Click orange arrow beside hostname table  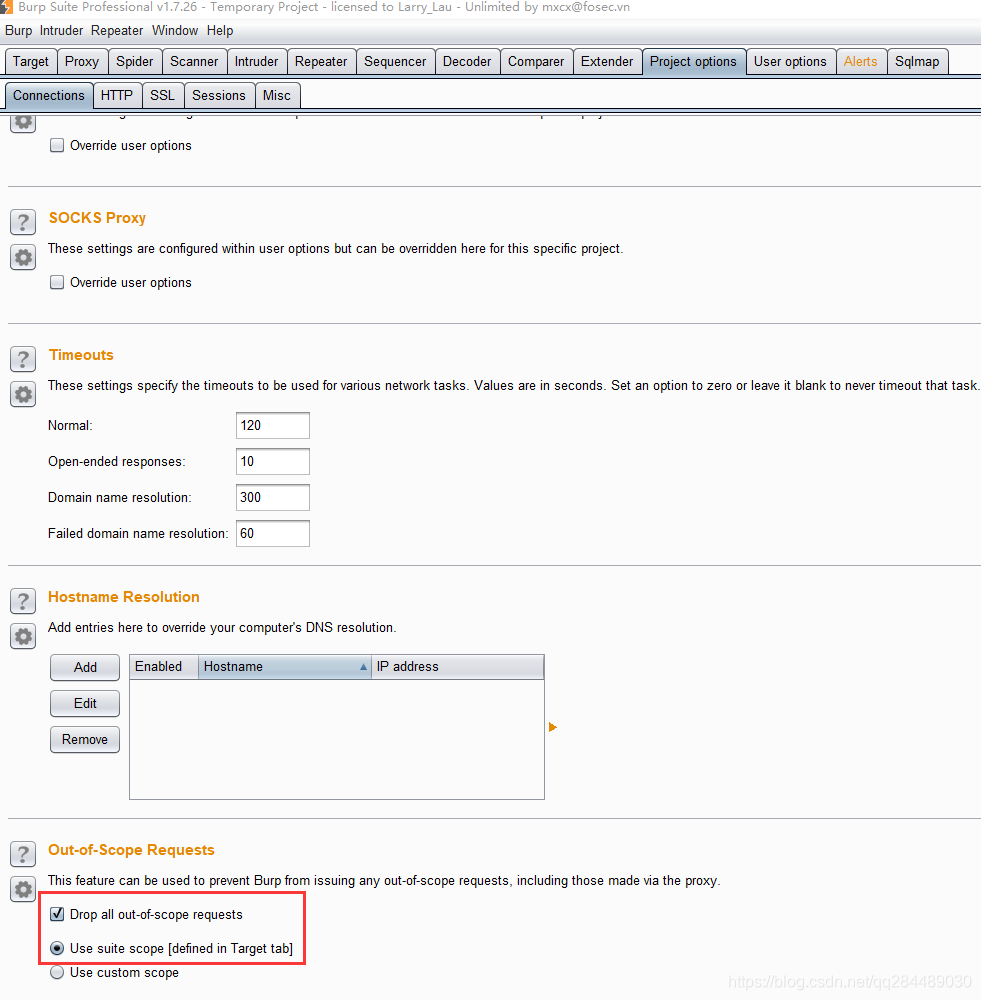pyautogui.click(x=552, y=727)
